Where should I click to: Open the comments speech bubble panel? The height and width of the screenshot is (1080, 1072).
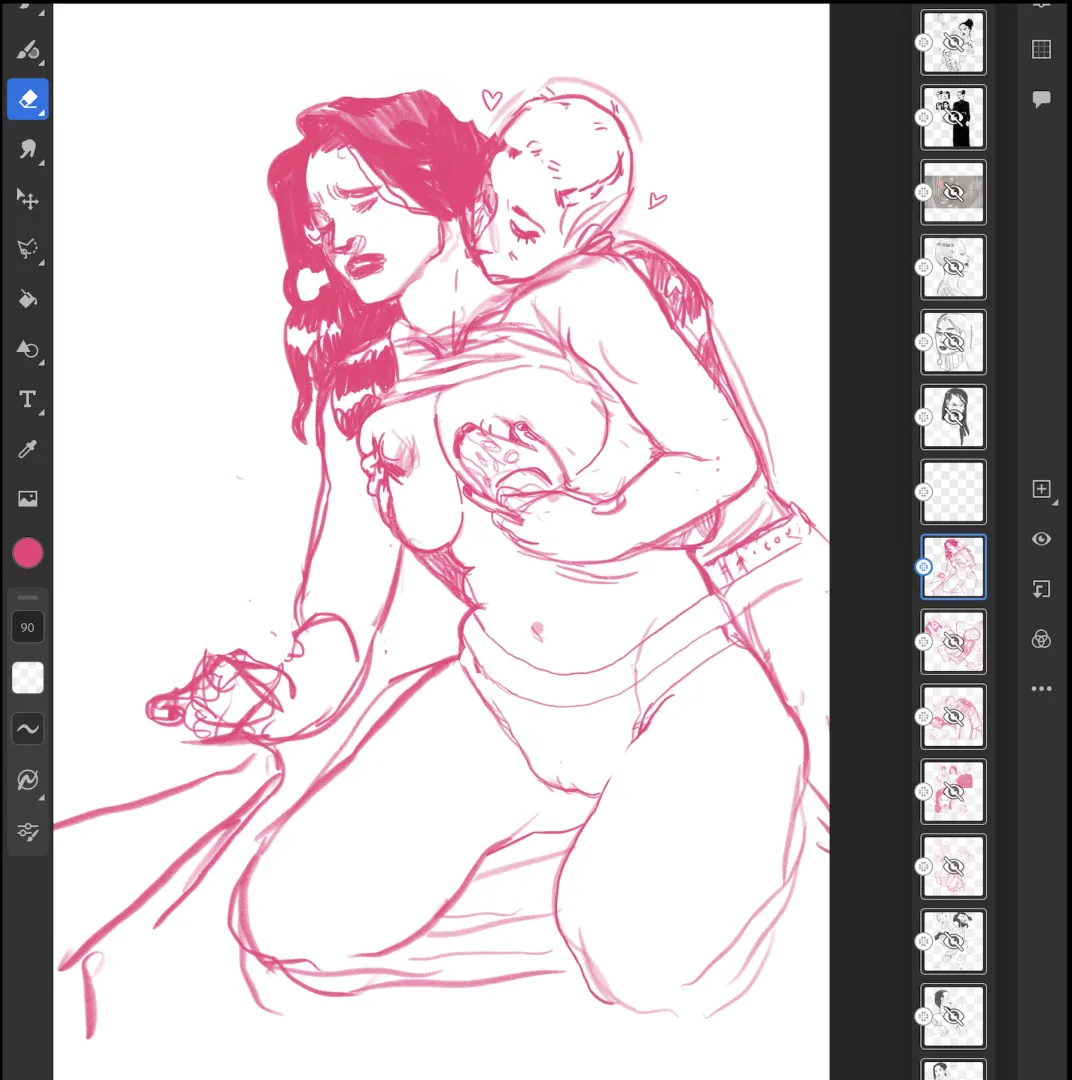[x=1041, y=99]
